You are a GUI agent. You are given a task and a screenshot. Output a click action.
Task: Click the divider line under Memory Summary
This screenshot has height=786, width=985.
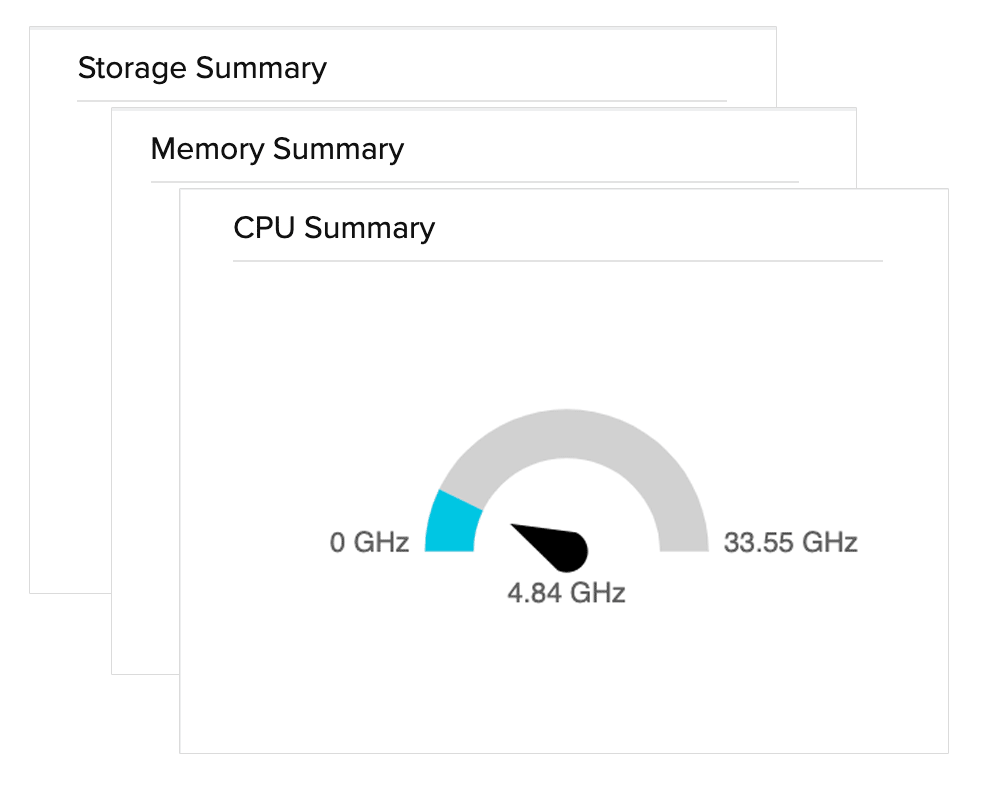click(x=475, y=182)
